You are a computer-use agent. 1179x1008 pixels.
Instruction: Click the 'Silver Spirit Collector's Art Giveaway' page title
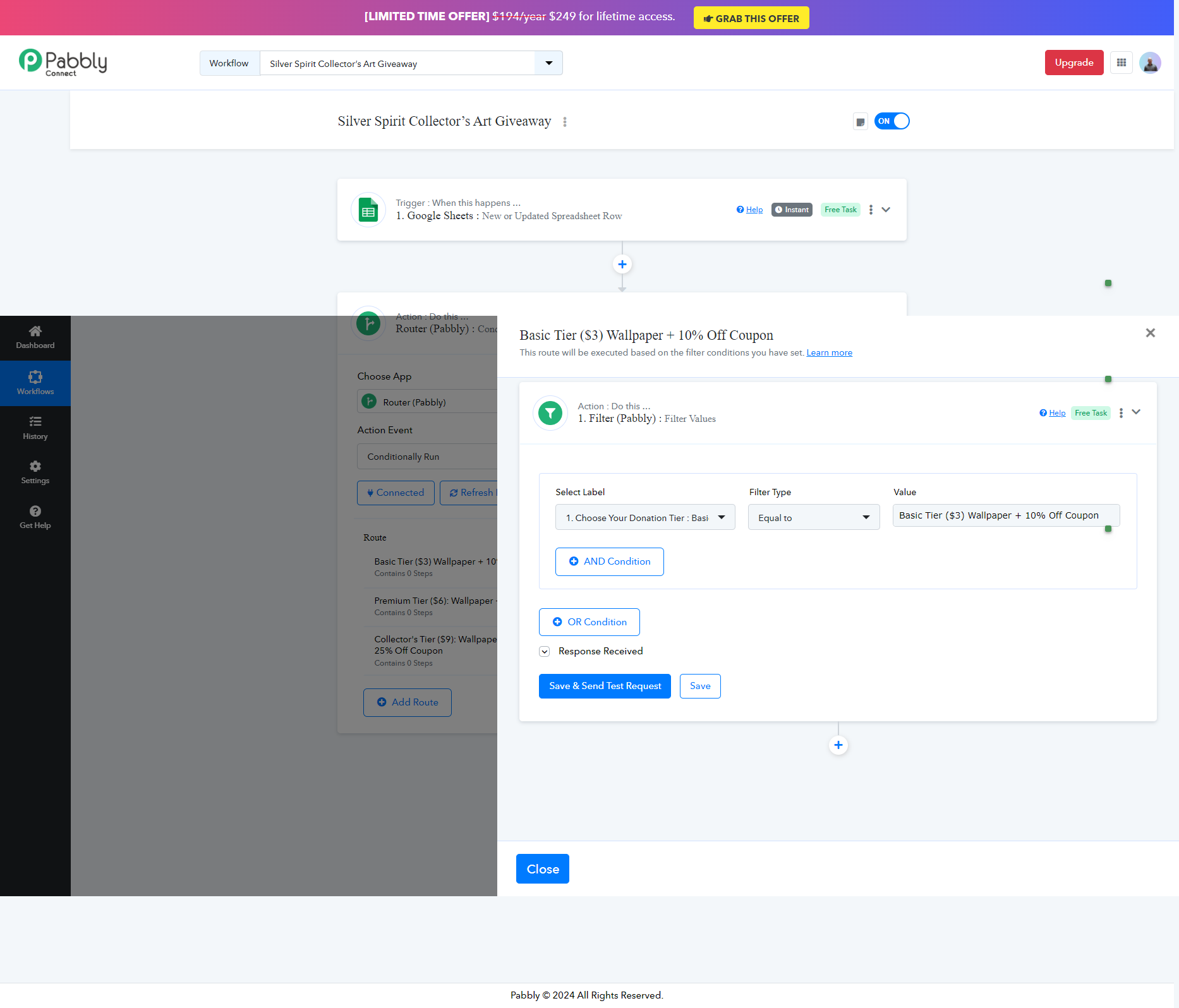pyautogui.click(x=444, y=121)
